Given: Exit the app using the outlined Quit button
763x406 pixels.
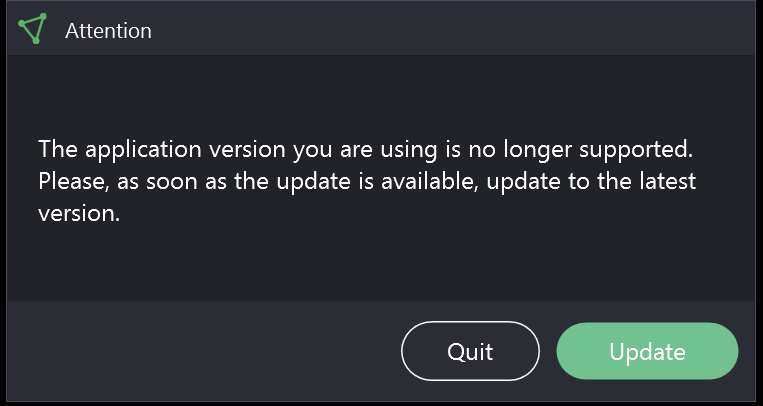Looking at the screenshot, I should point(470,351).
